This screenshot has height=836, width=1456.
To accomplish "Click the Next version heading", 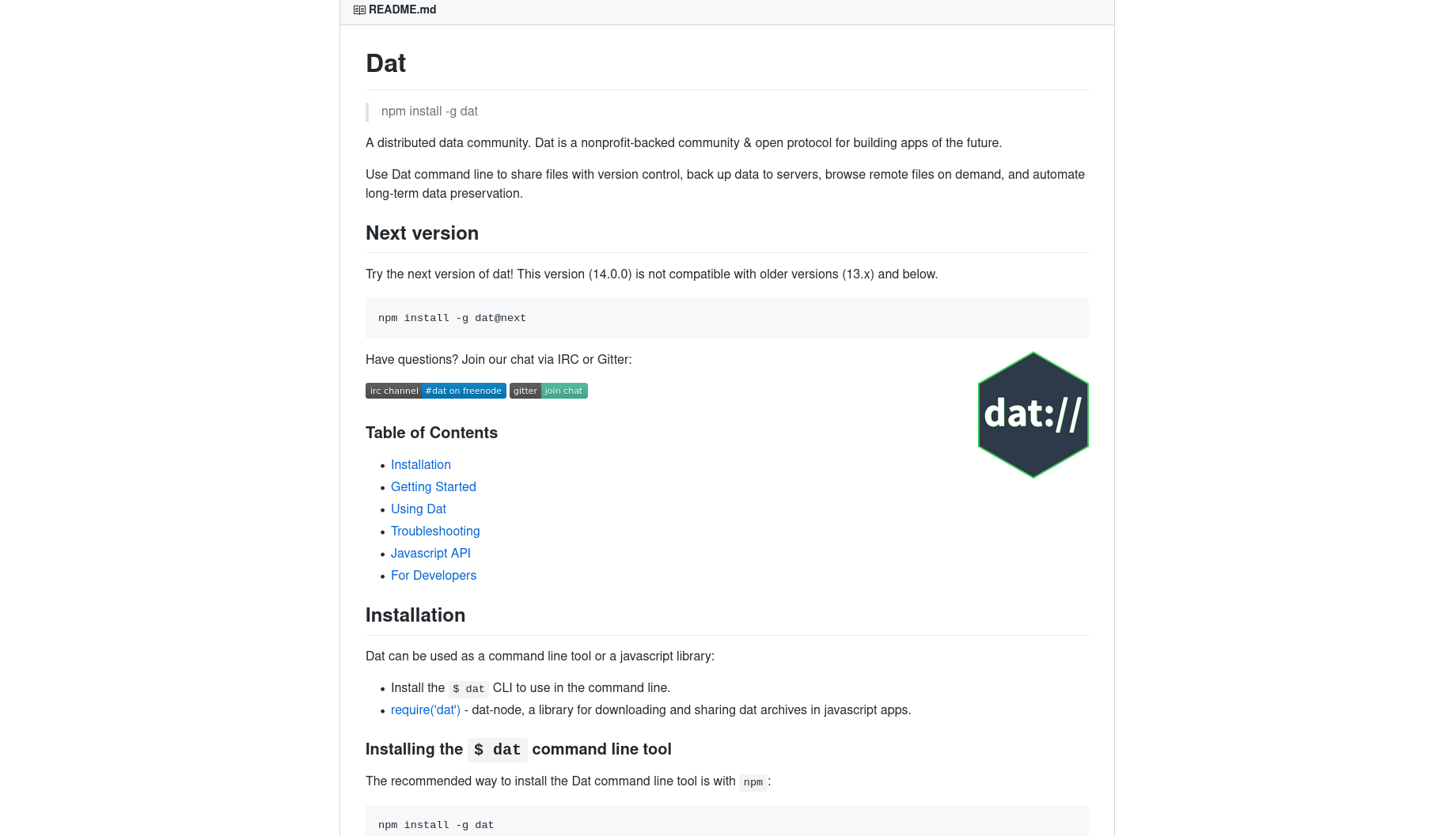I will 422,233.
